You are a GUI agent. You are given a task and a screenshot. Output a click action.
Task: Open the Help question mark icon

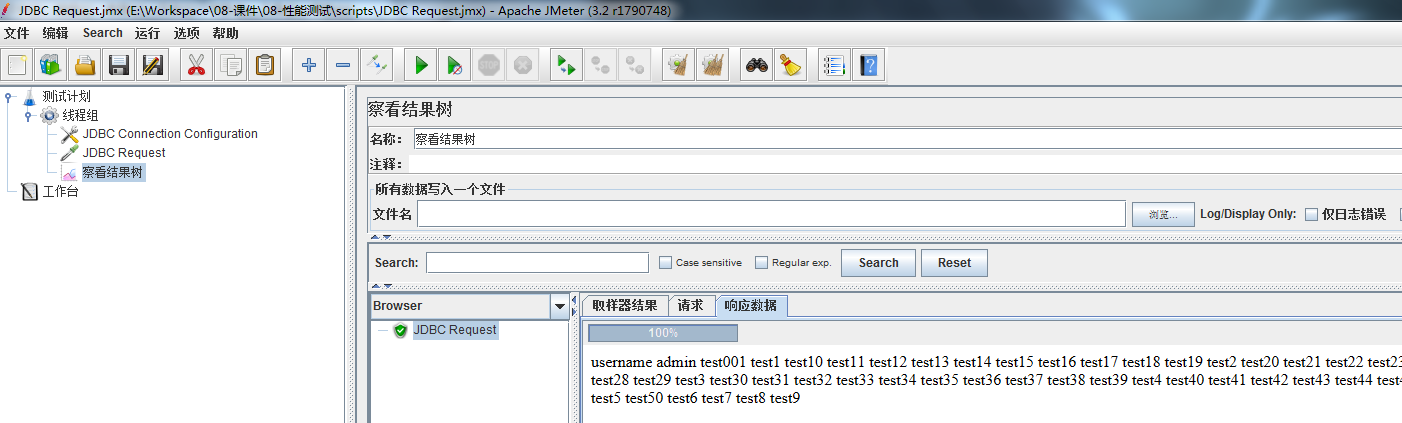click(x=868, y=66)
